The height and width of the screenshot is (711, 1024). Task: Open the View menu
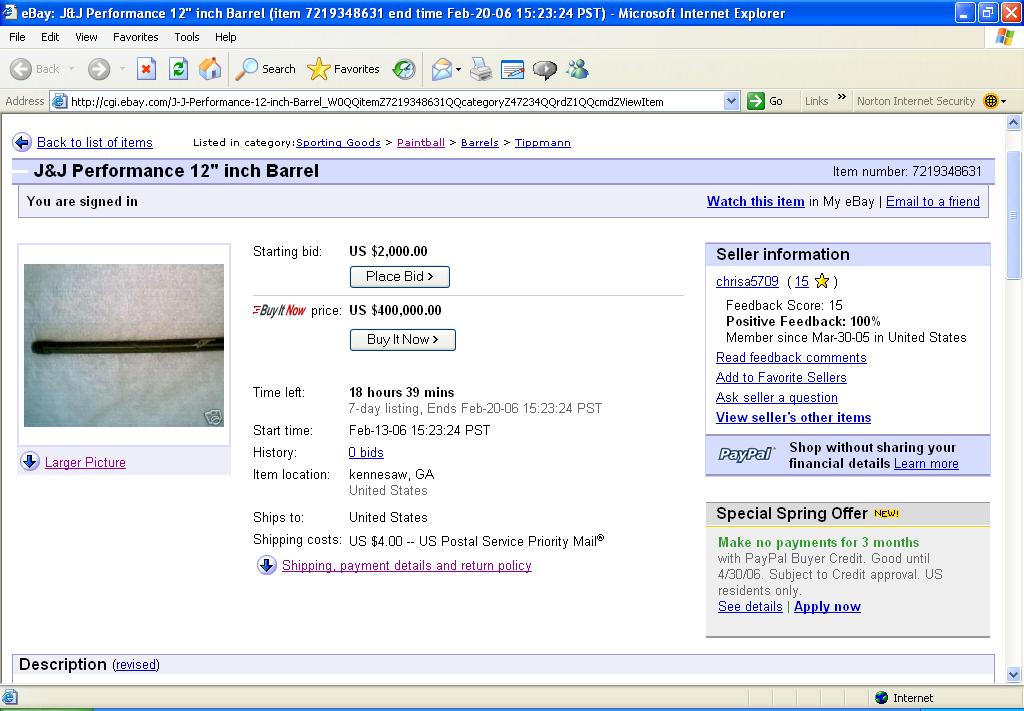point(86,37)
